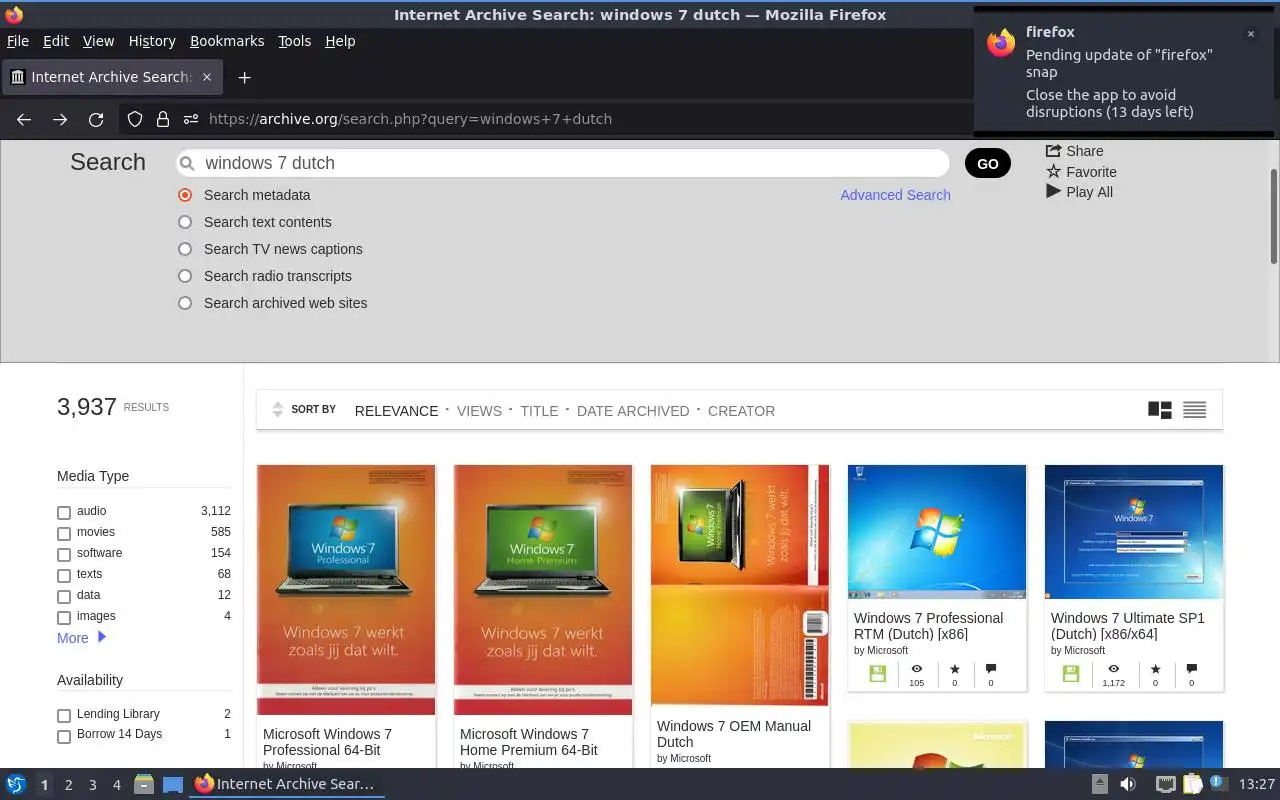This screenshot has height=800, width=1280.
Task: Switch to list view layout
Action: tap(1194, 410)
